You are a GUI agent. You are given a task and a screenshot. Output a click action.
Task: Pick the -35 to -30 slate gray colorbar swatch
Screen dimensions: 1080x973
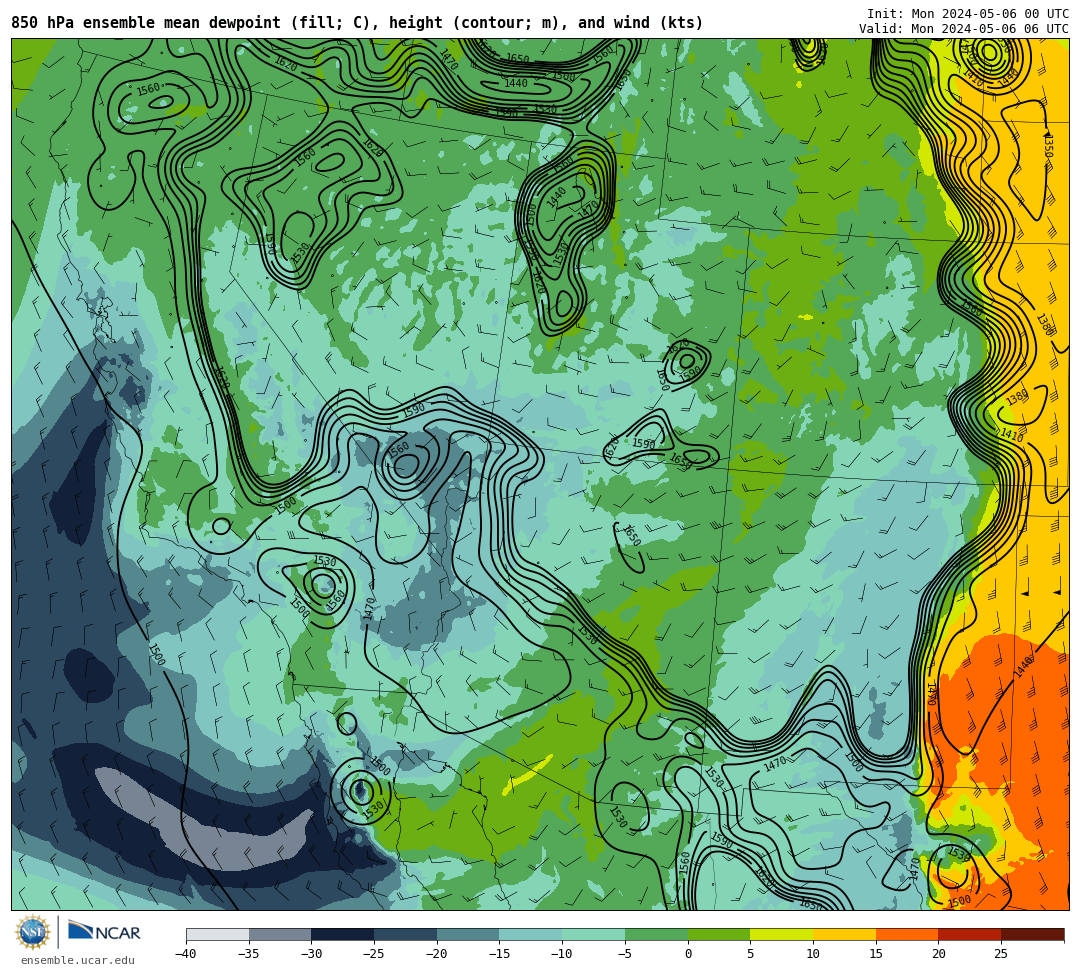coord(280,934)
